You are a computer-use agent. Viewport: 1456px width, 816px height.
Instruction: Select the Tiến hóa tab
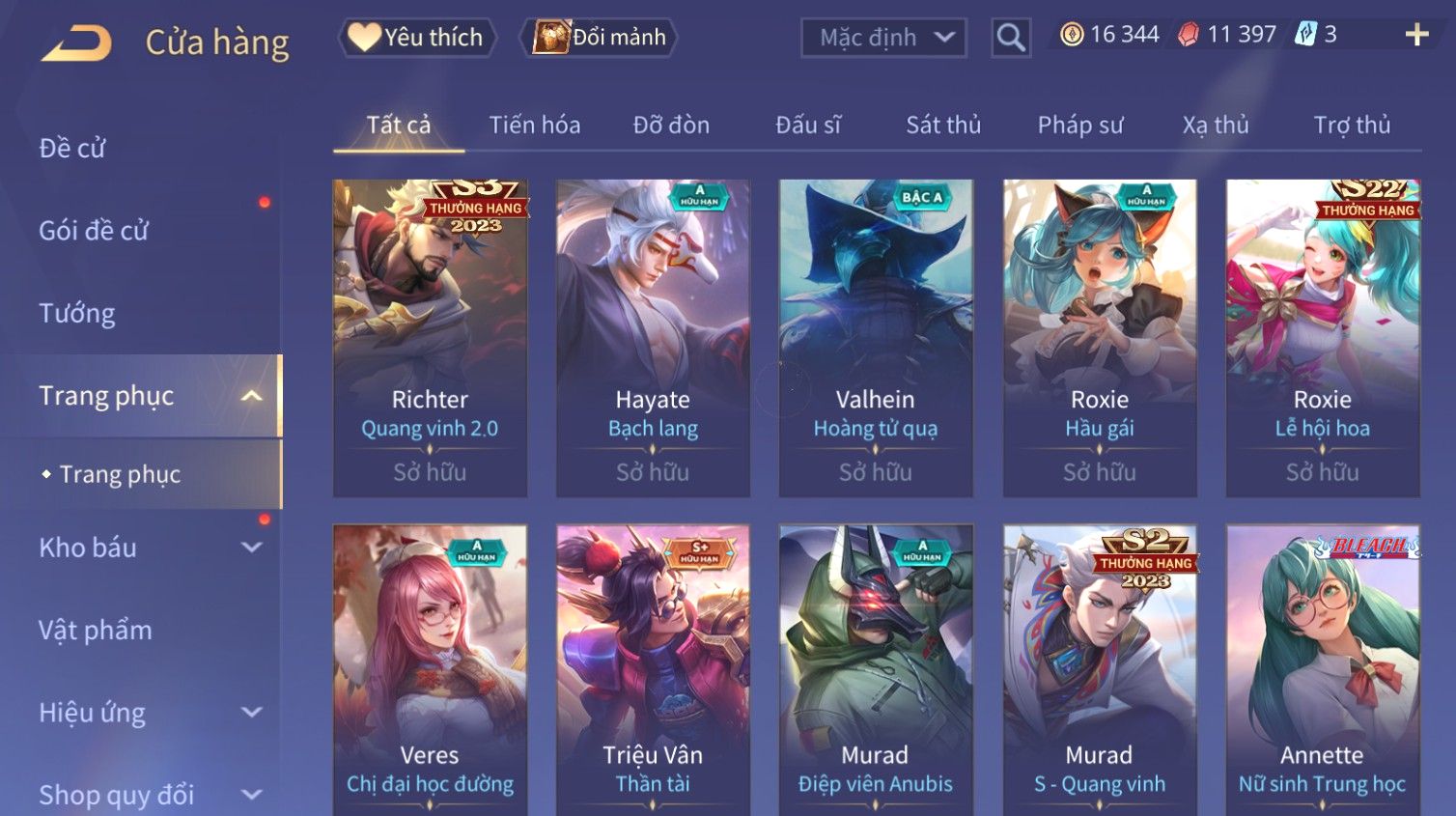point(535,125)
